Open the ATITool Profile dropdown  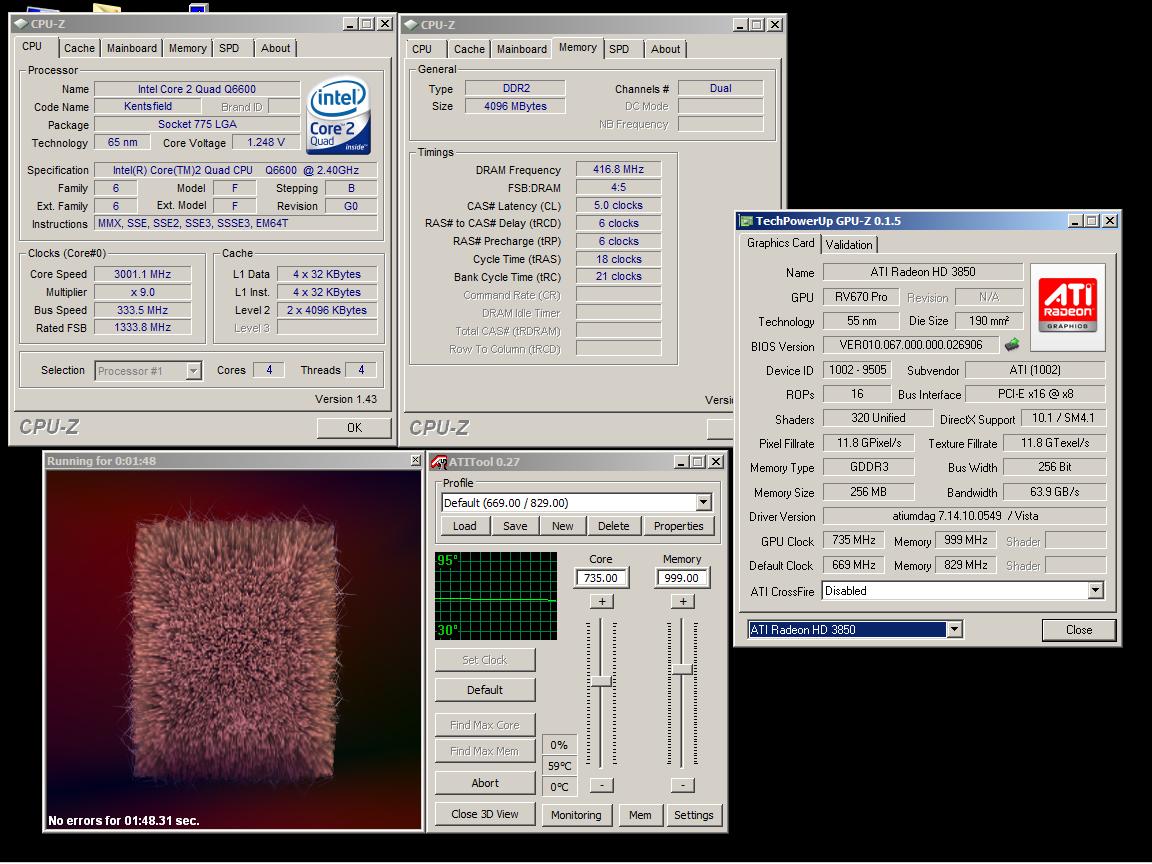coord(703,502)
